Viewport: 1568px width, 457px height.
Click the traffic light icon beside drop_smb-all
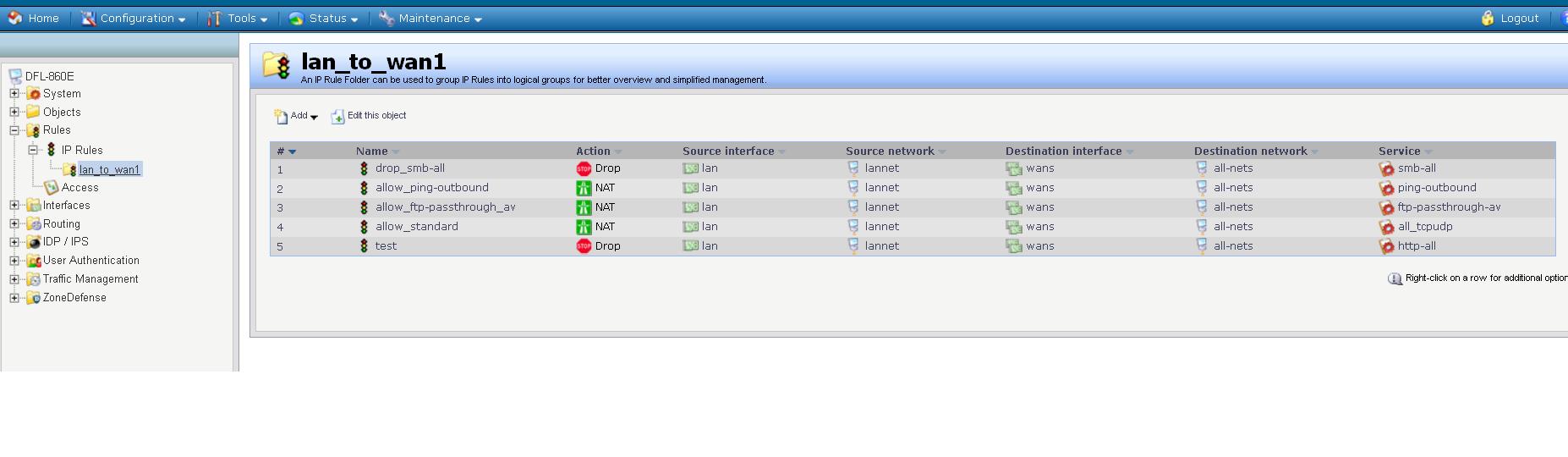[364, 168]
